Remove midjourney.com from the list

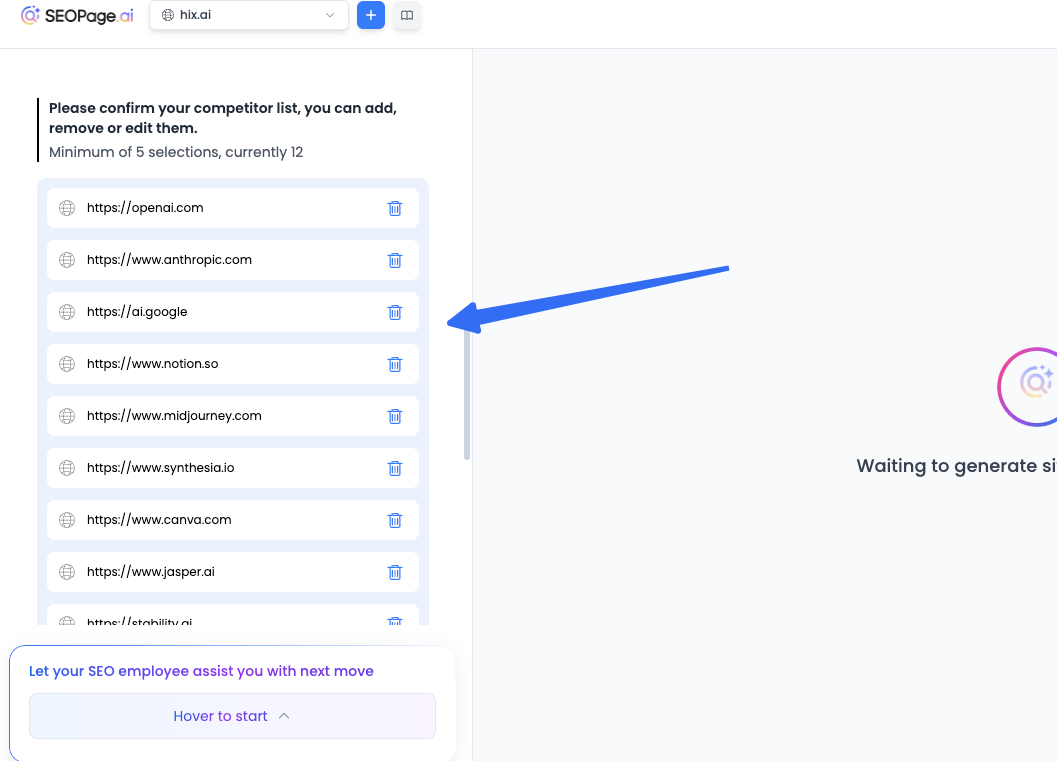[x=395, y=416]
